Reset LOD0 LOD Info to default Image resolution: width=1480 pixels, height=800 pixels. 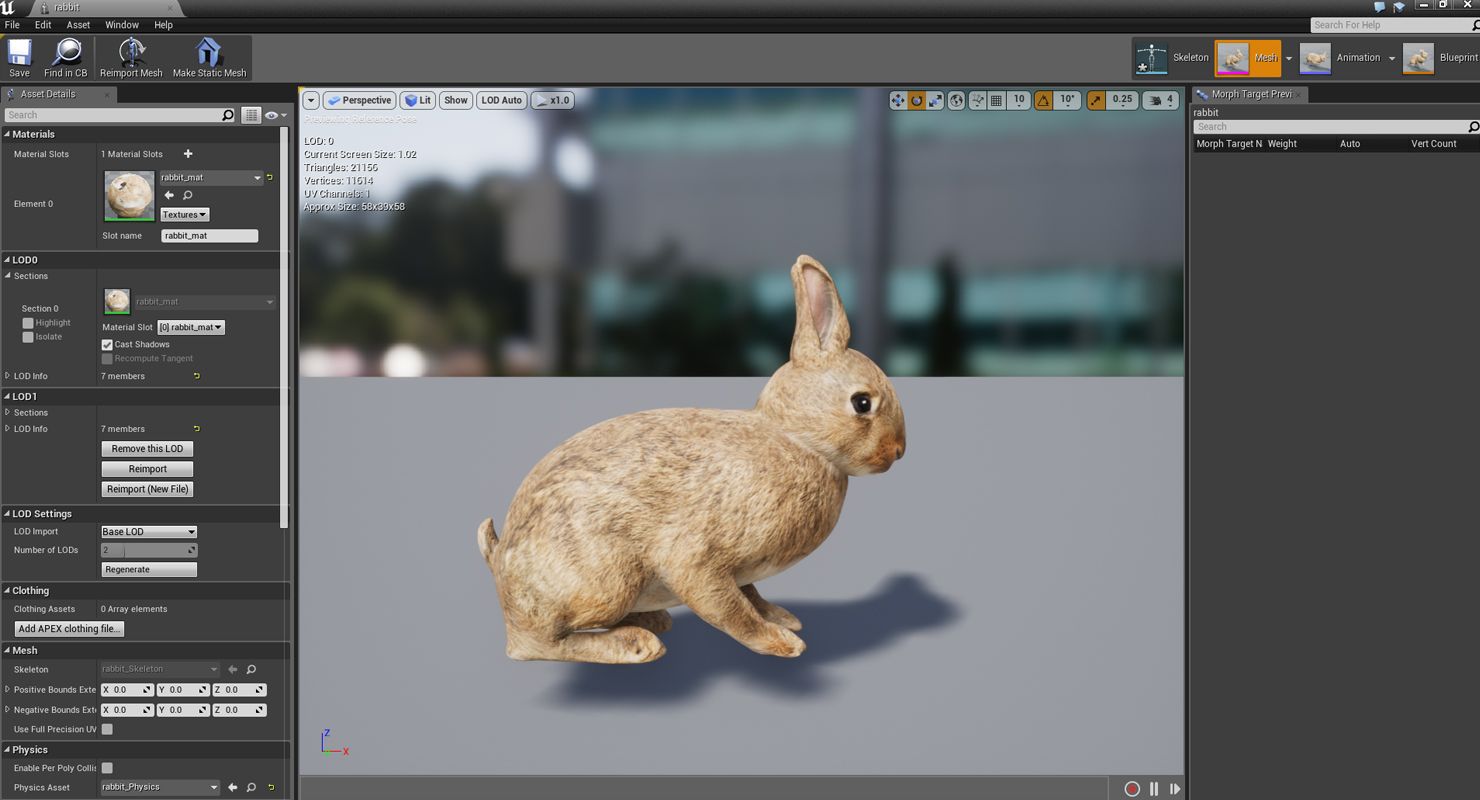click(x=196, y=376)
